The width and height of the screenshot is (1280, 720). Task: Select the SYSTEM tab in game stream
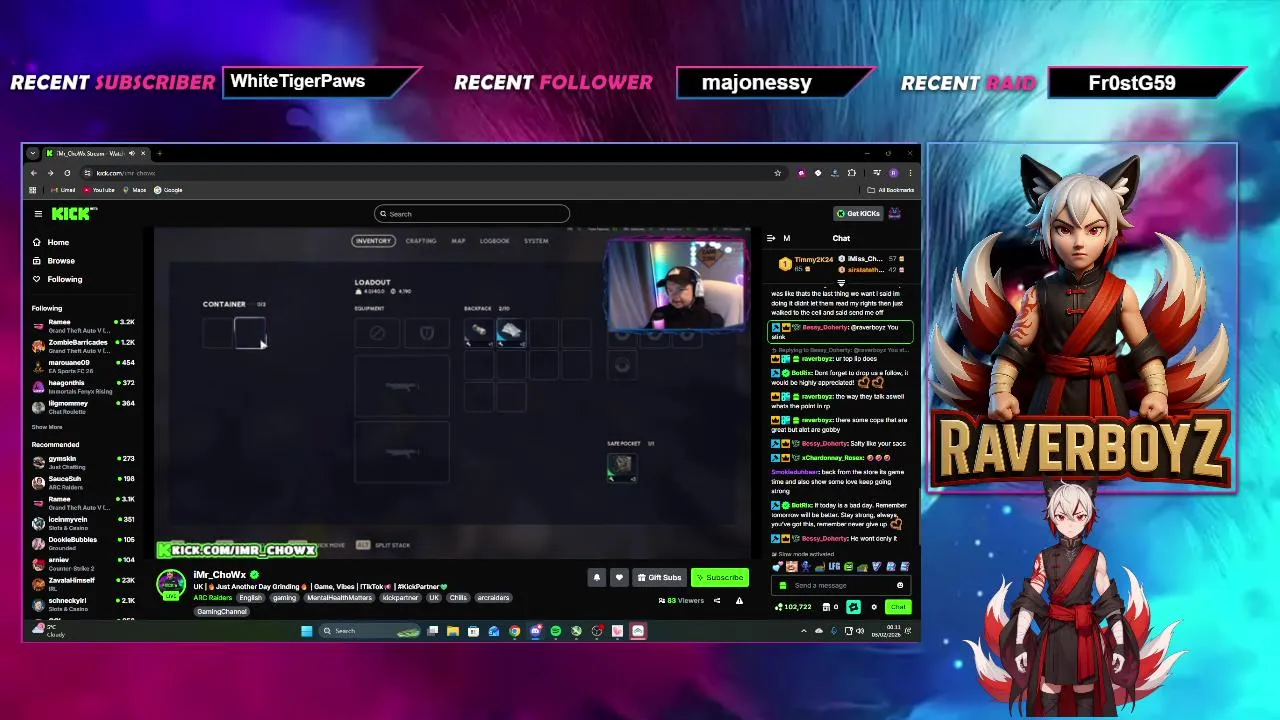click(536, 241)
